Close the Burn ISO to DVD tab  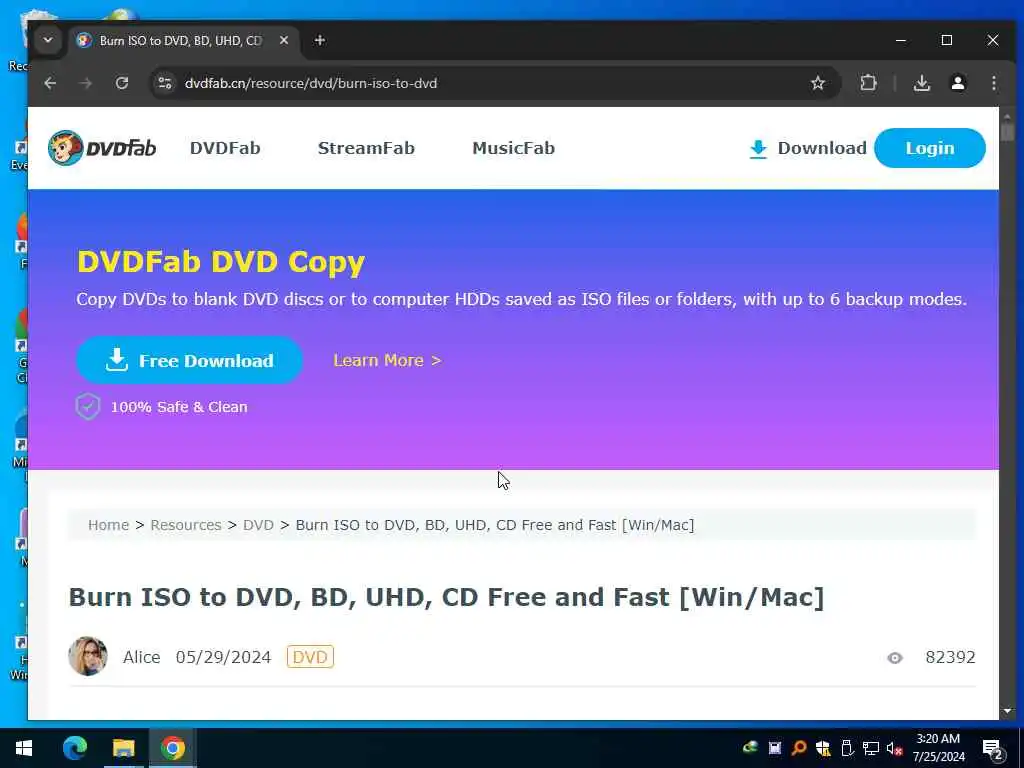pos(284,40)
